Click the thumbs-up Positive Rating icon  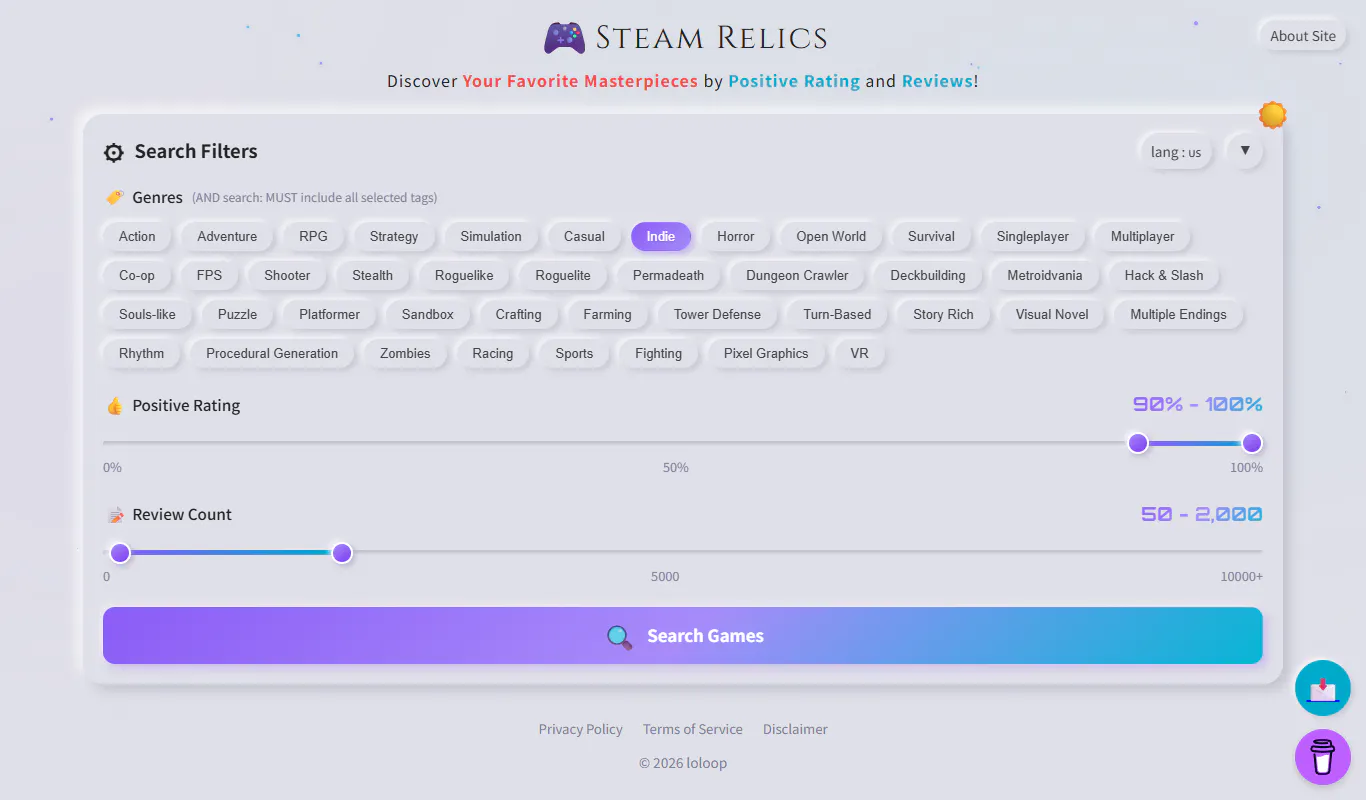tap(115, 406)
